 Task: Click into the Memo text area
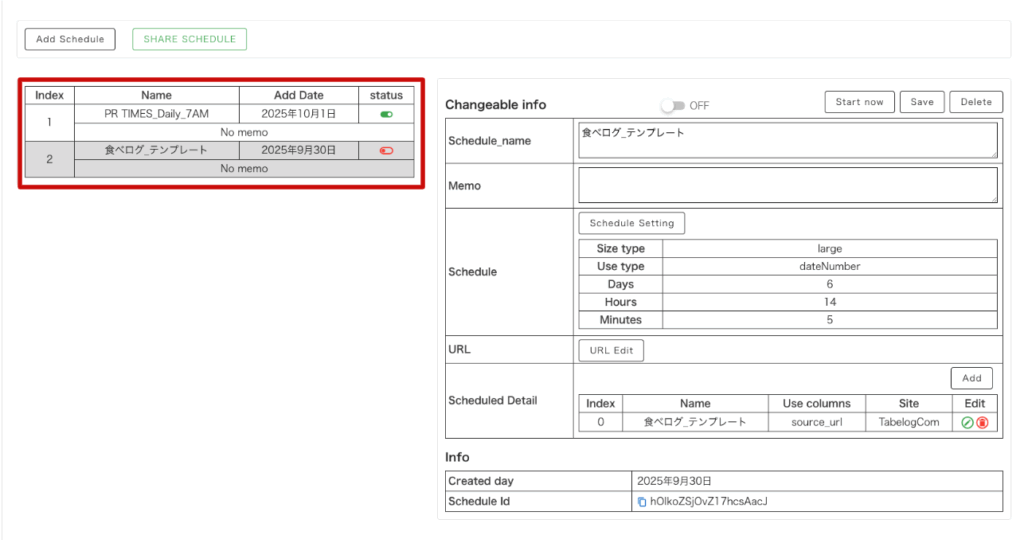point(787,185)
